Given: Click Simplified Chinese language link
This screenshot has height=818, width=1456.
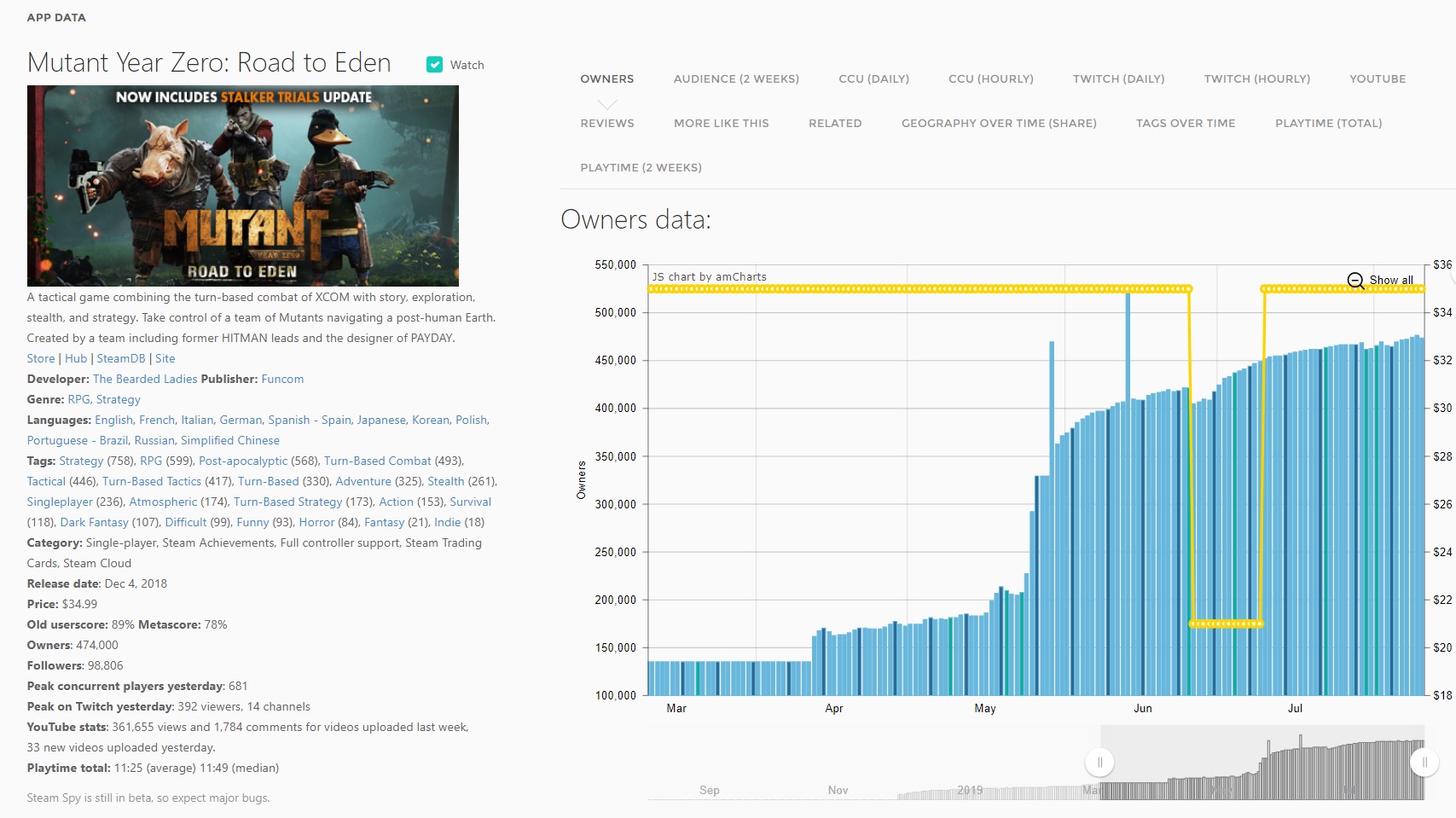Looking at the screenshot, I should (230, 440).
